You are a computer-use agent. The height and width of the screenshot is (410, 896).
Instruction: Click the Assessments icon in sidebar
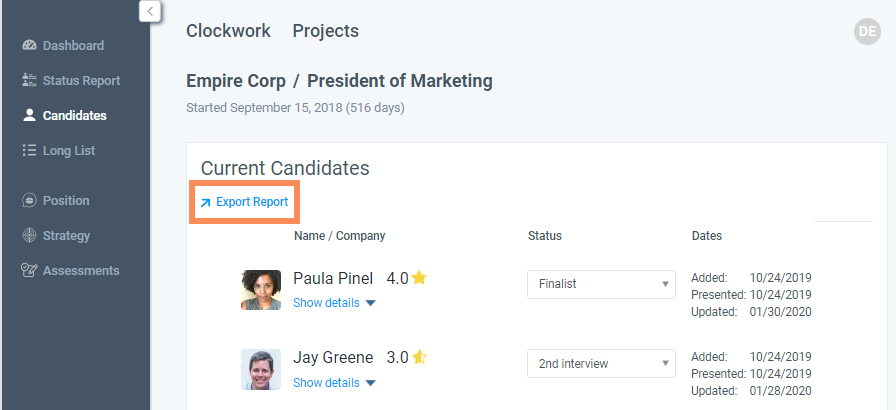29,271
